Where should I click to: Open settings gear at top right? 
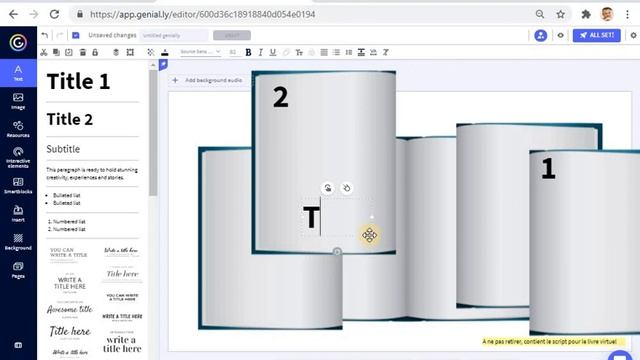[x=633, y=36]
